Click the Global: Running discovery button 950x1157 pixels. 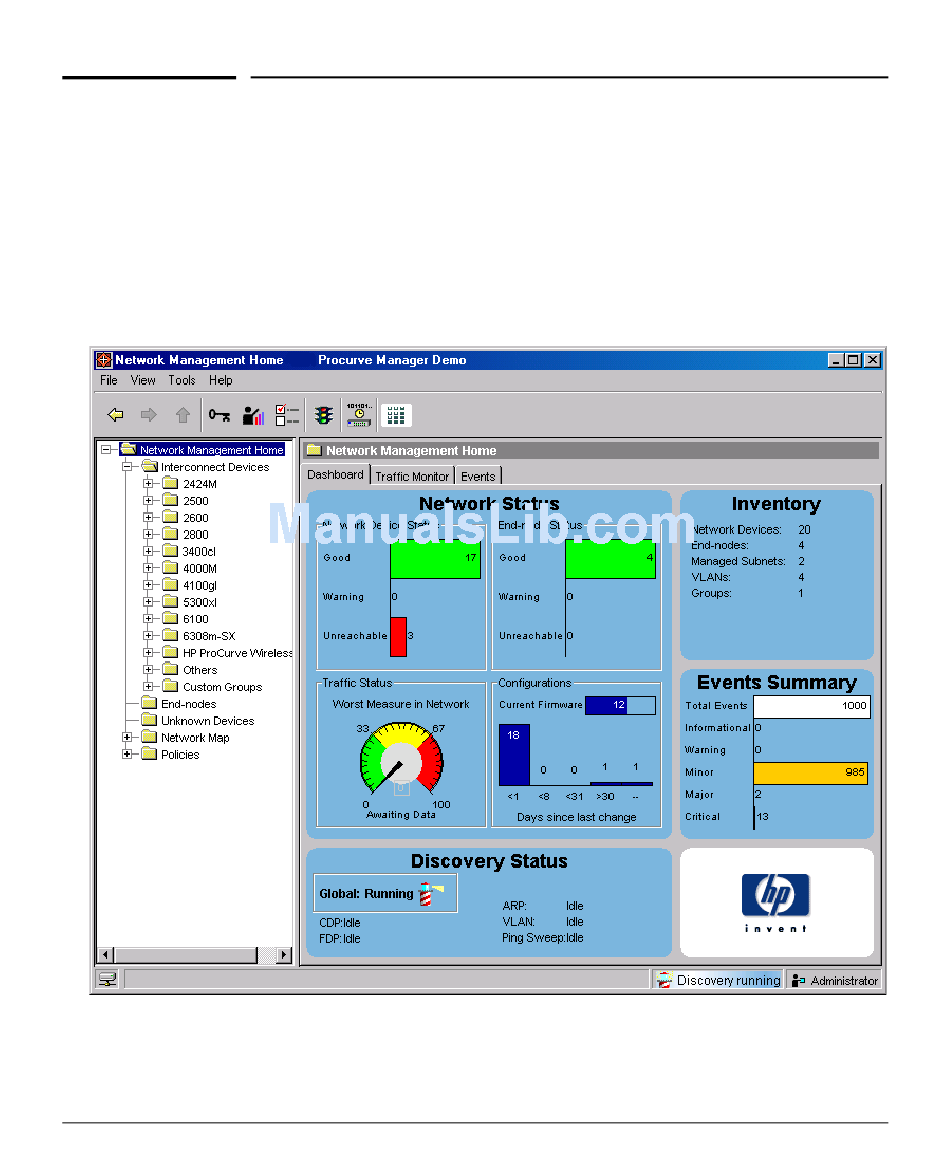click(385, 894)
